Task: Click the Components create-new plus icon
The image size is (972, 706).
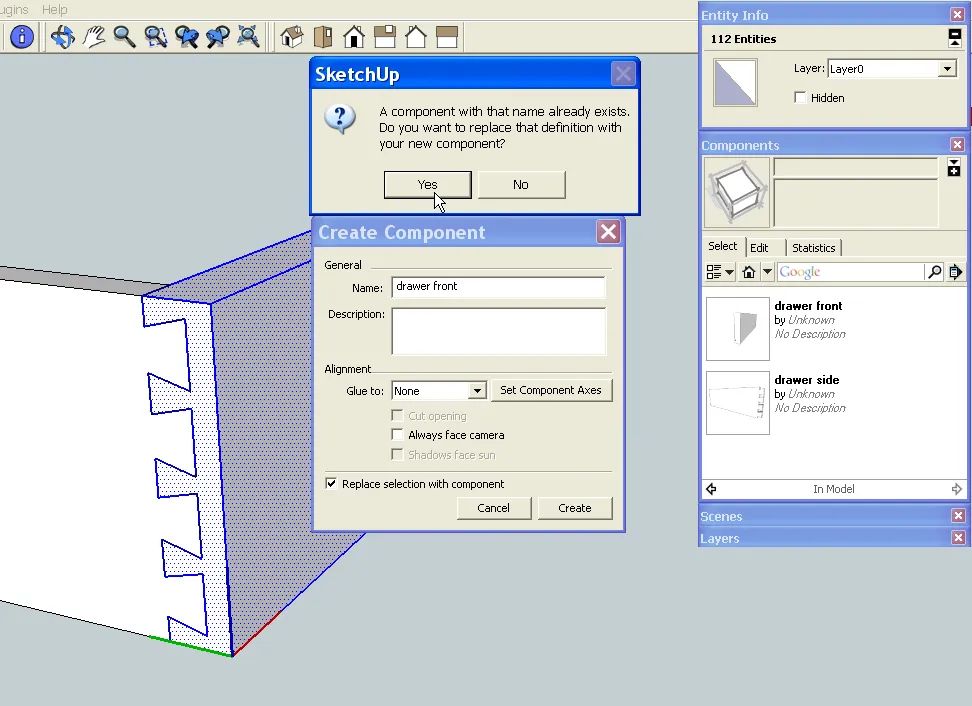Action: tap(954, 167)
